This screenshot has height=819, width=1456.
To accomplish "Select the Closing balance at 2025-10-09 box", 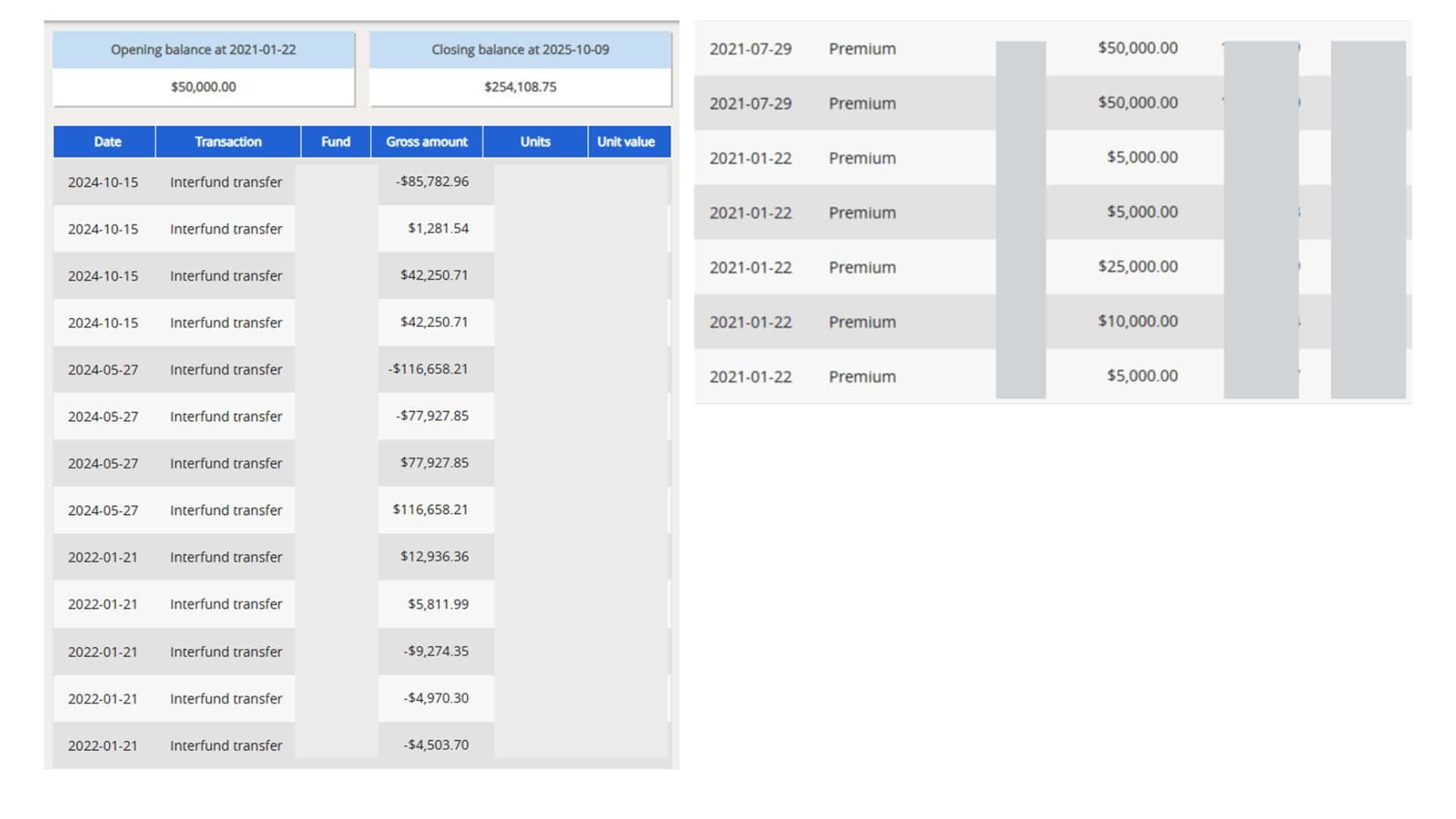I will 520,50.
